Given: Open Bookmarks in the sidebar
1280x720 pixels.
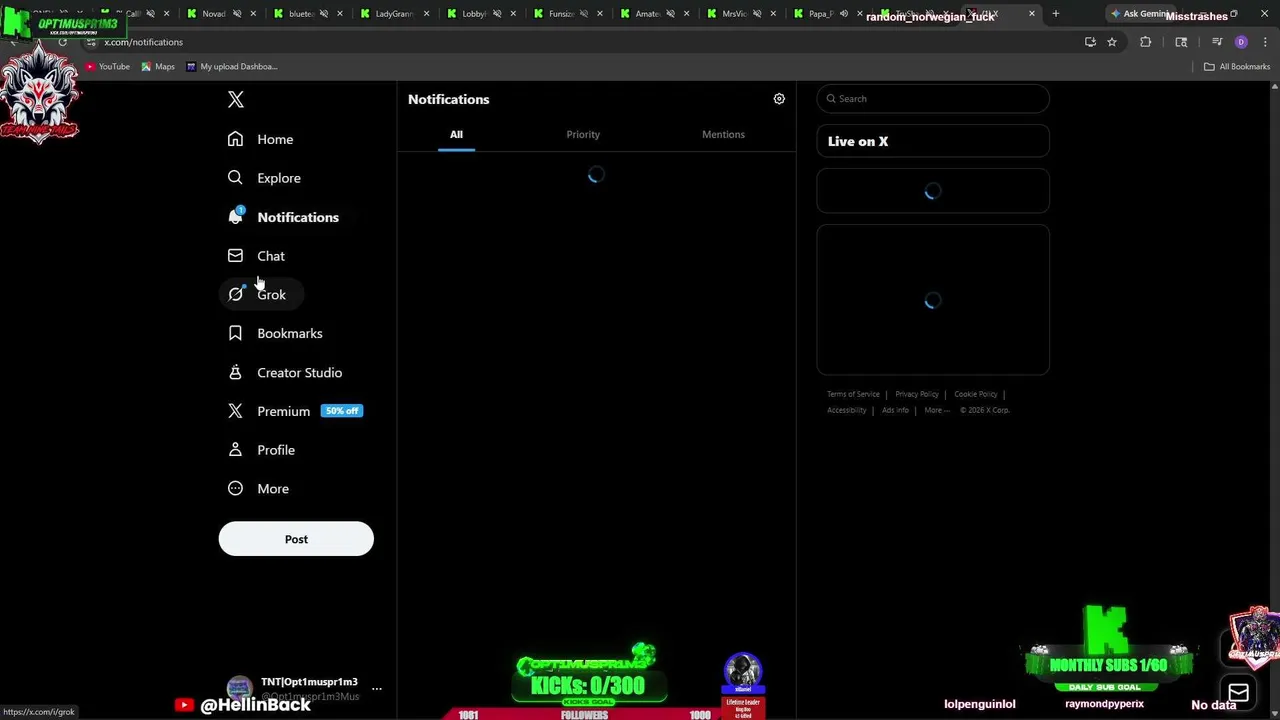Looking at the screenshot, I should pyautogui.click(x=275, y=333).
